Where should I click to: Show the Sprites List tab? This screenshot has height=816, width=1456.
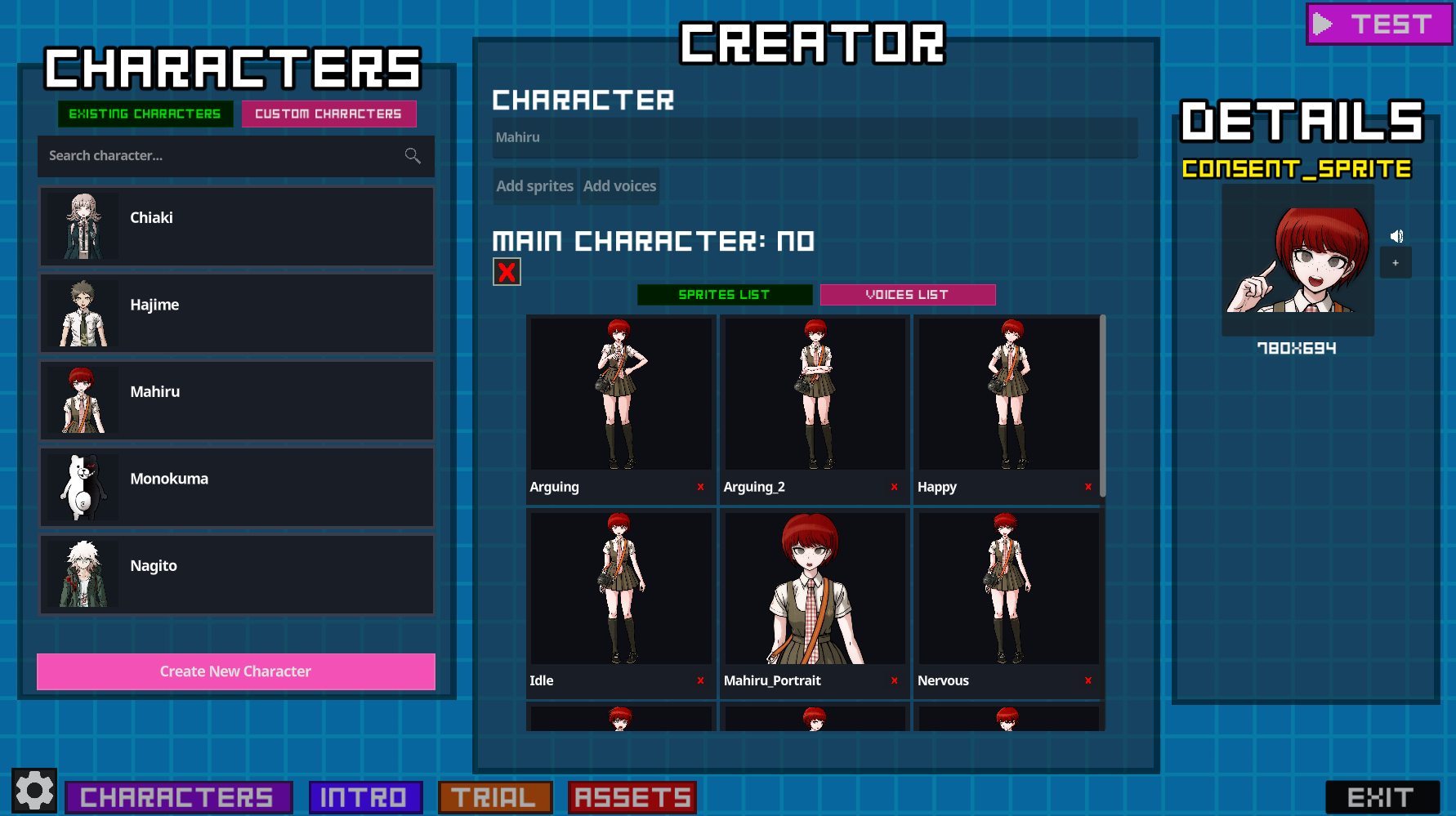coord(724,295)
